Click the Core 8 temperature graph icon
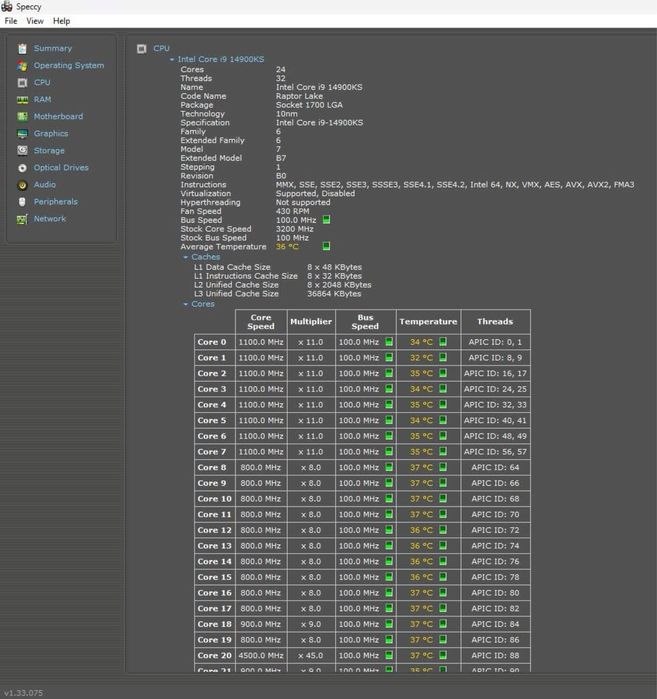Viewport: 657px width, 699px height. click(x=443, y=467)
